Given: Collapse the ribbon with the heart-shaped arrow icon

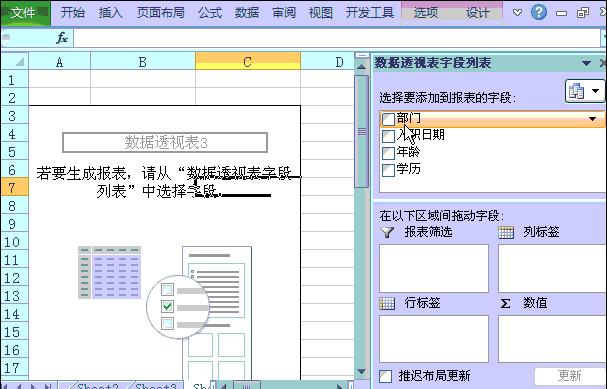Looking at the screenshot, I should tap(517, 12).
